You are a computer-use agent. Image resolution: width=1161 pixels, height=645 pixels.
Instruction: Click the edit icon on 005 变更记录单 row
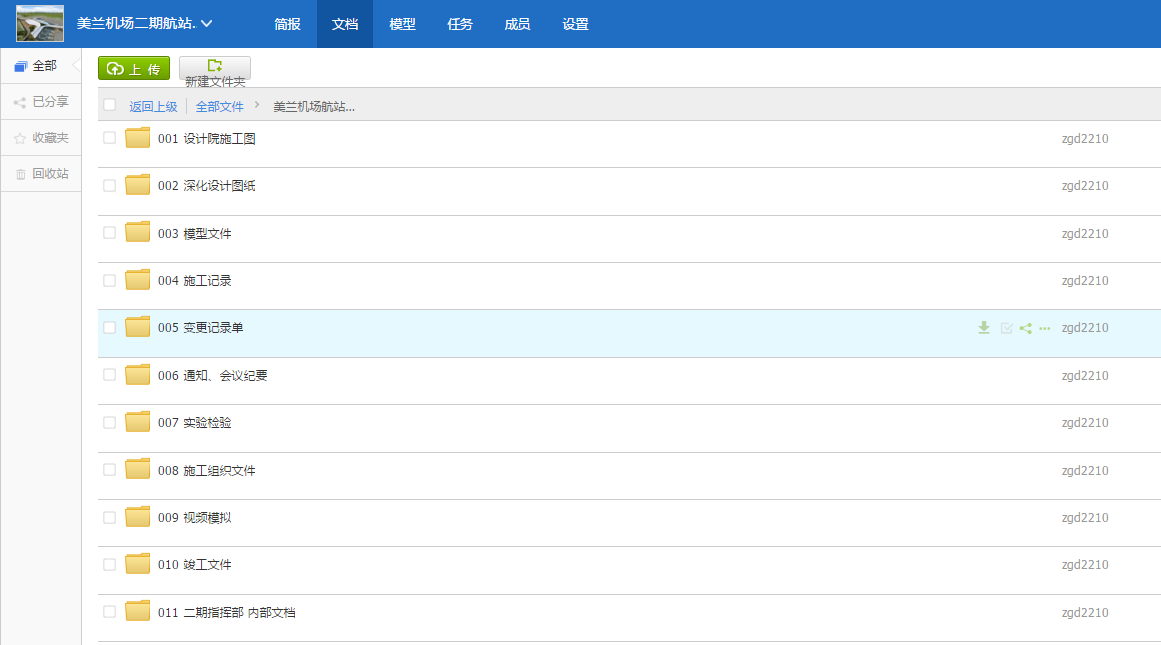click(1006, 328)
